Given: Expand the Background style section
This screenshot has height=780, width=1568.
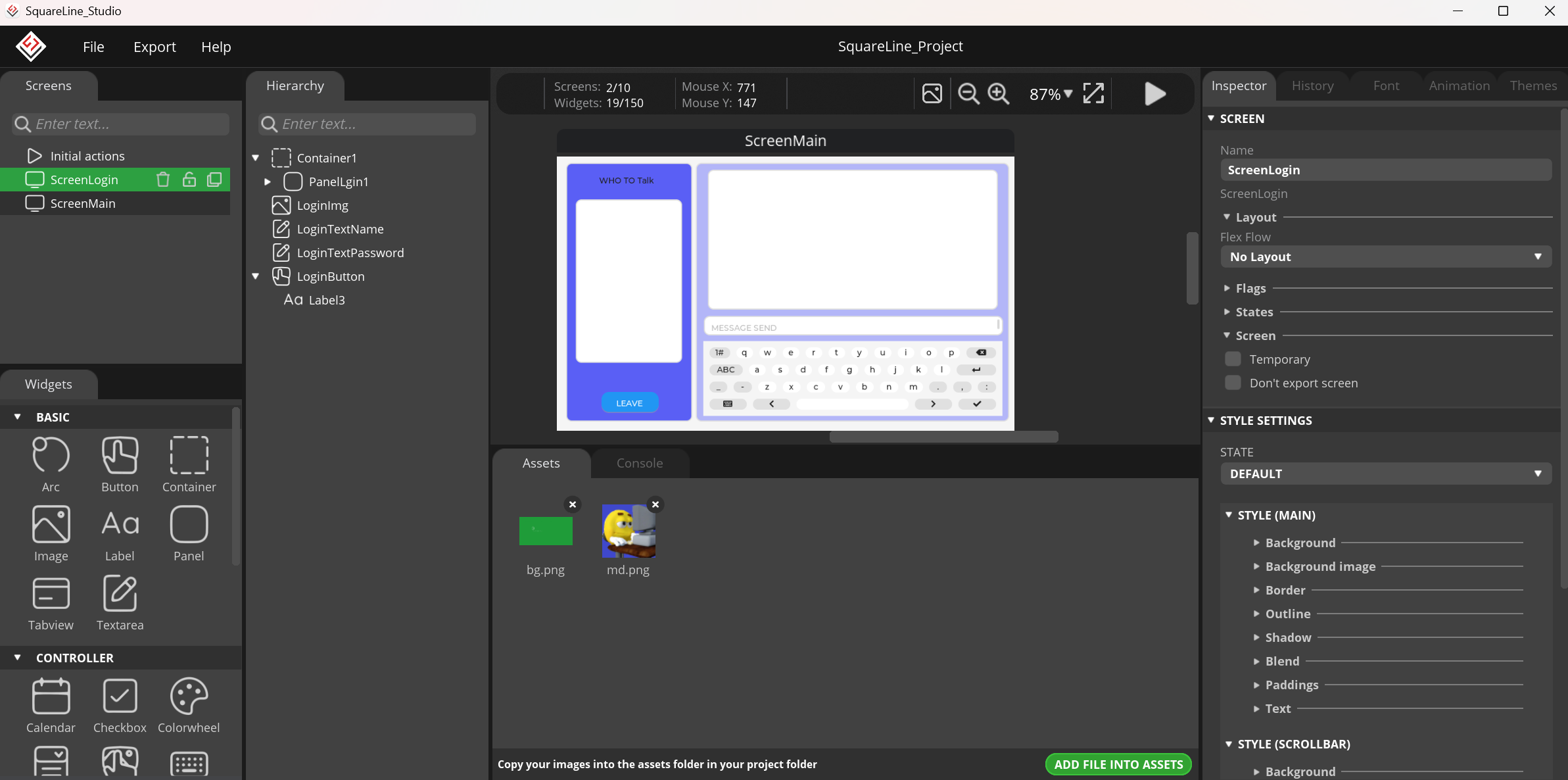Looking at the screenshot, I should point(1300,543).
